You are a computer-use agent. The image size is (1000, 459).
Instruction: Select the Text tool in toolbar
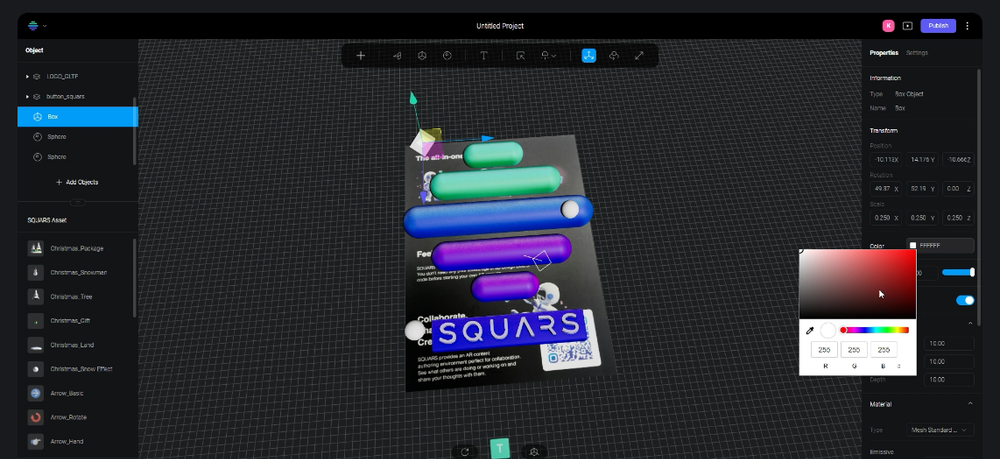point(483,55)
